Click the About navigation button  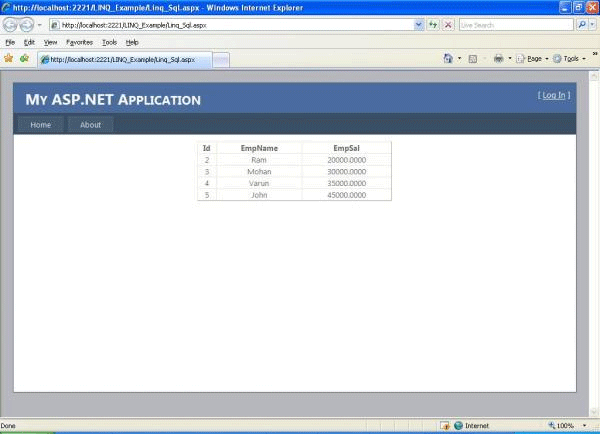click(x=90, y=125)
